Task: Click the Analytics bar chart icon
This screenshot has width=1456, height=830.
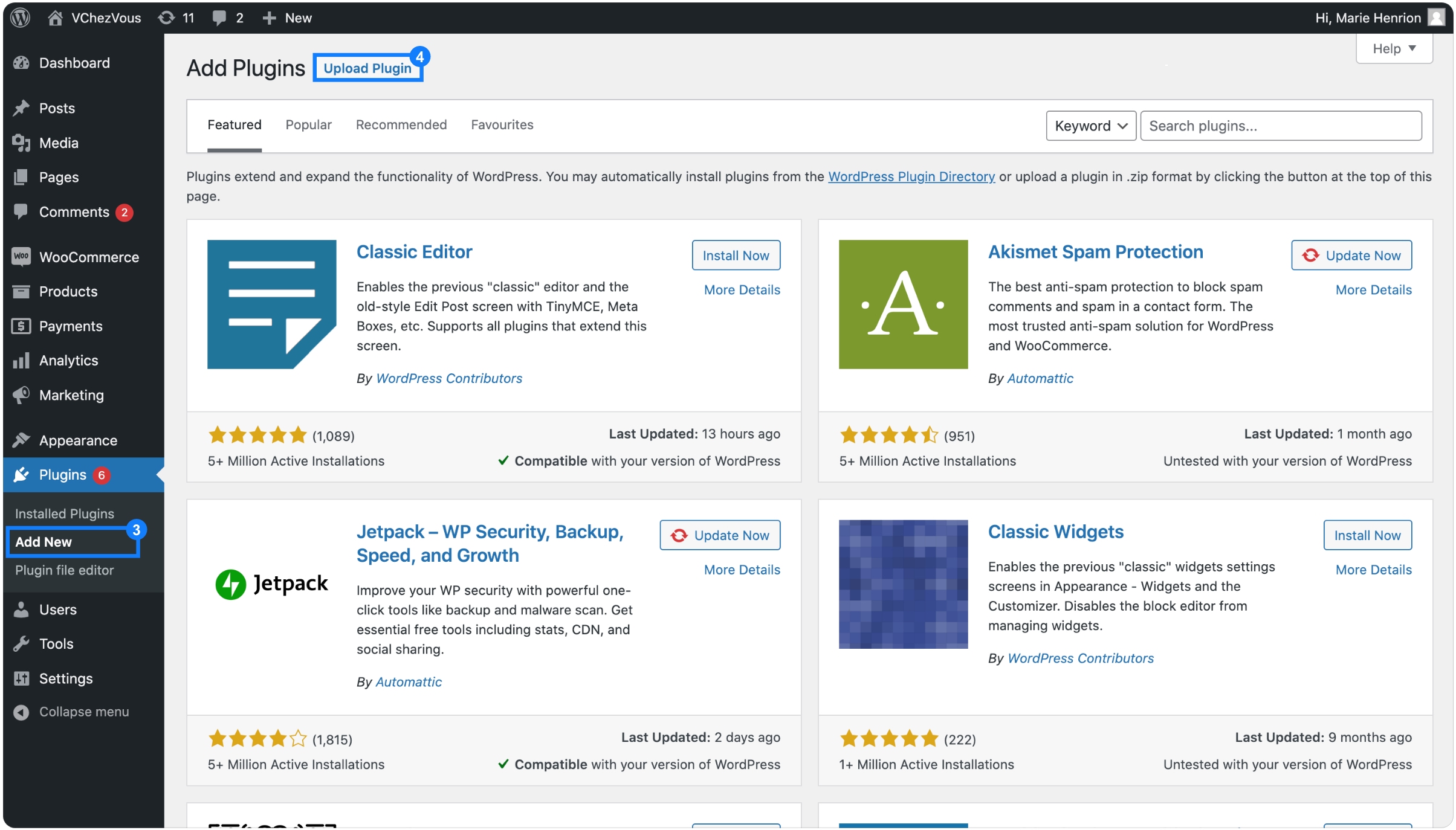Action: (x=21, y=361)
